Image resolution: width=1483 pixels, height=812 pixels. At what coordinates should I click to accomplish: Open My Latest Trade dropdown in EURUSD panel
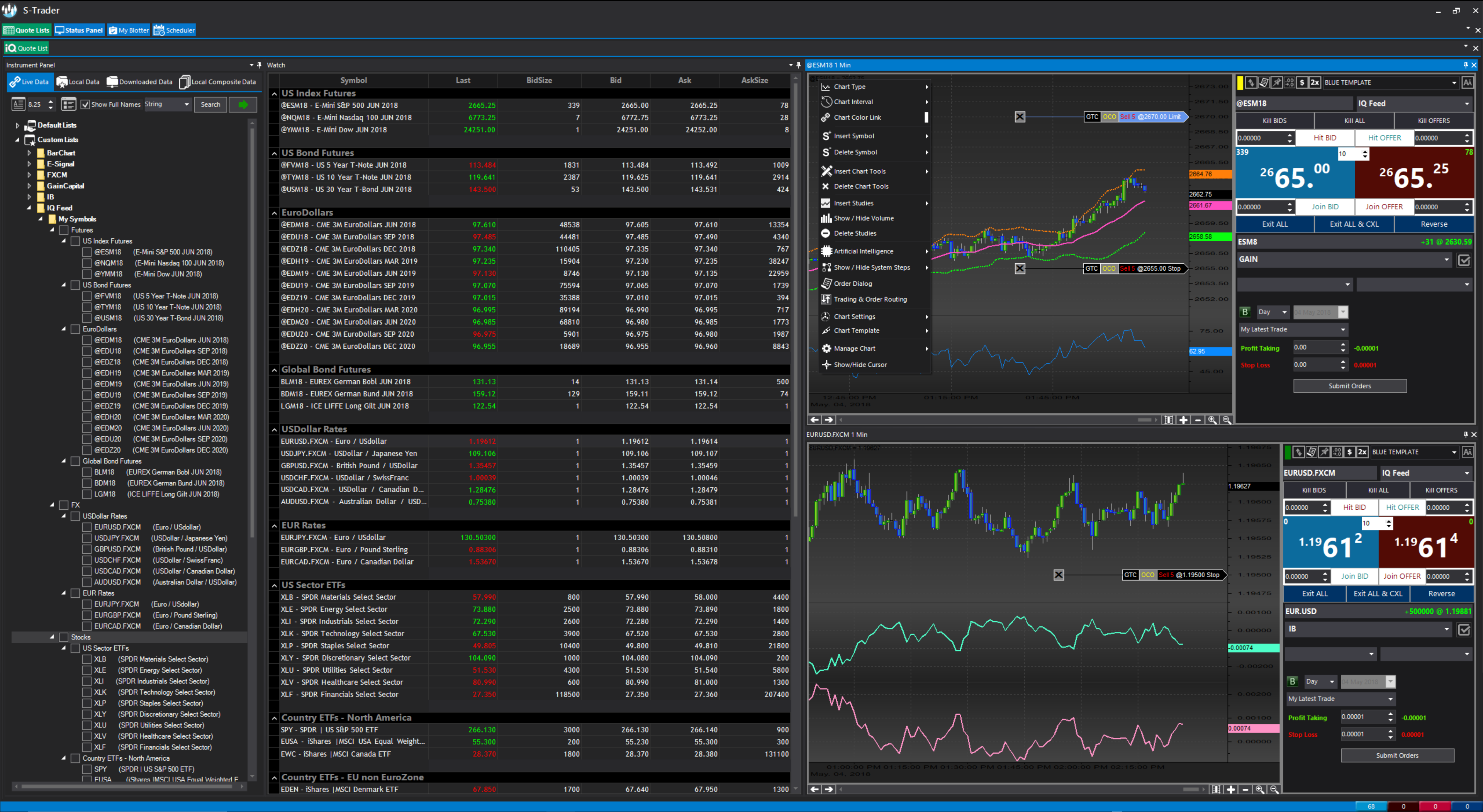click(1341, 698)
